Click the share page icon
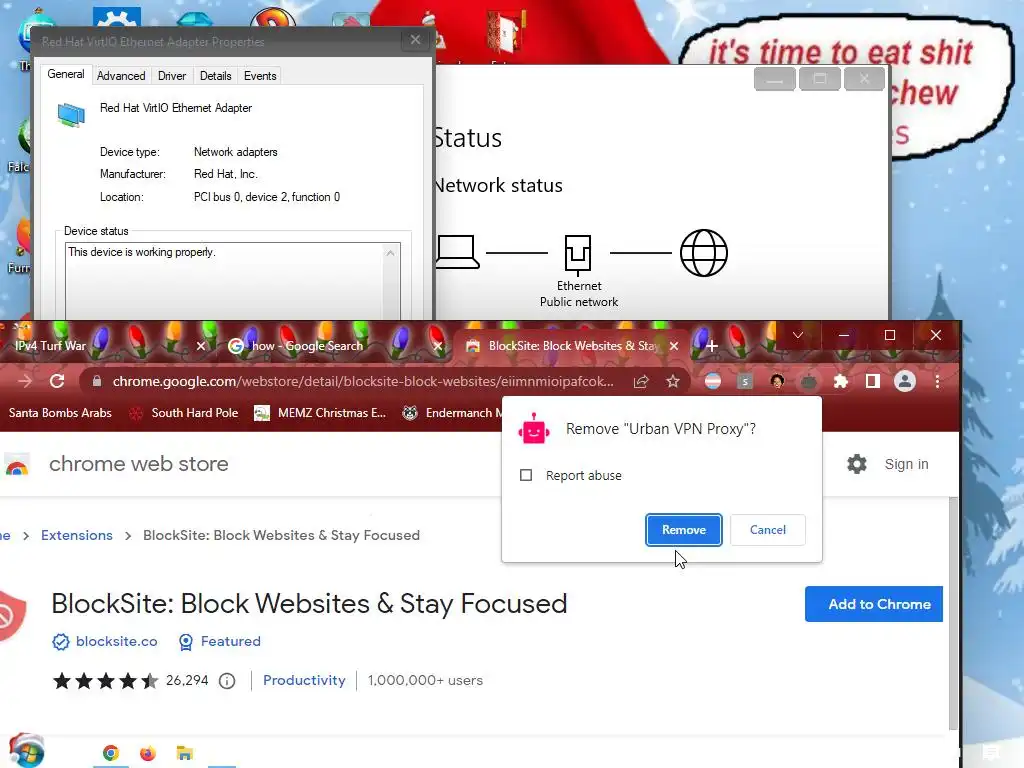 coord(641,381)
